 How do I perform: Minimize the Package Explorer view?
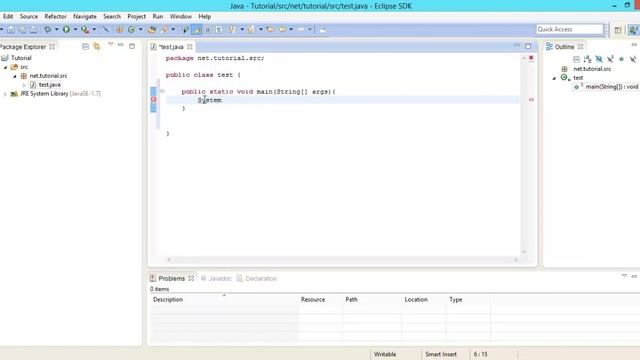121,45
